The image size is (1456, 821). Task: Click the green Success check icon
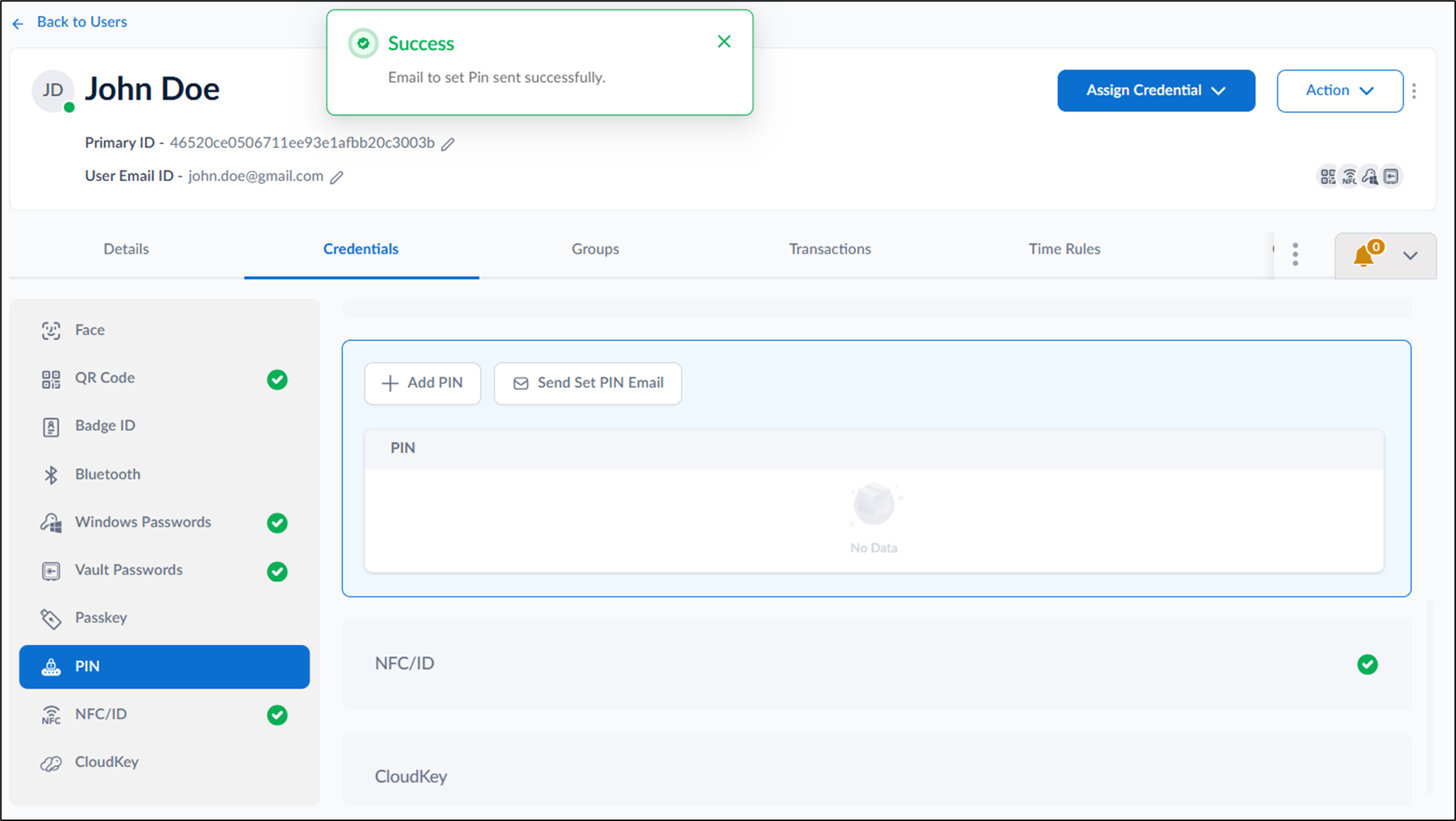[x=363, y=44]
